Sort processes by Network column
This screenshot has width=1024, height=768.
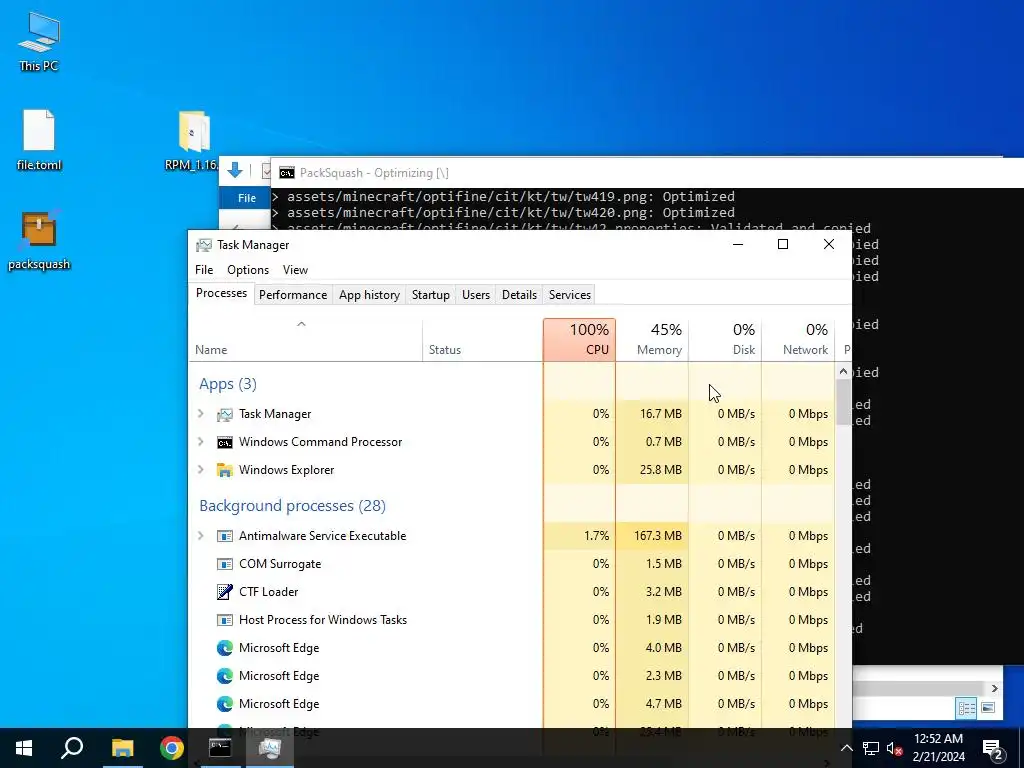[798, 340]
